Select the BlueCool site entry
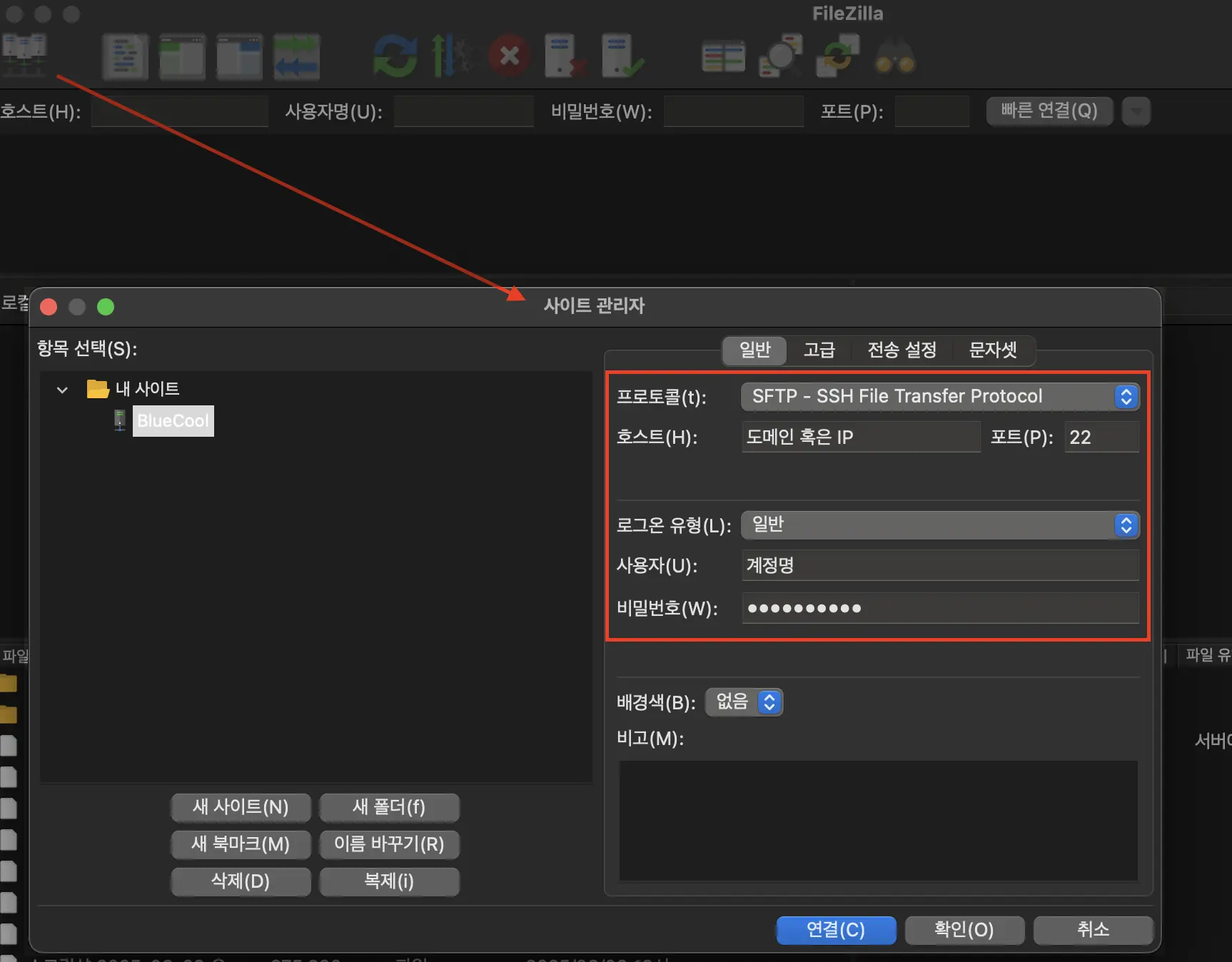The height and width of the screenshot is (962, 1232). (173, 421)
